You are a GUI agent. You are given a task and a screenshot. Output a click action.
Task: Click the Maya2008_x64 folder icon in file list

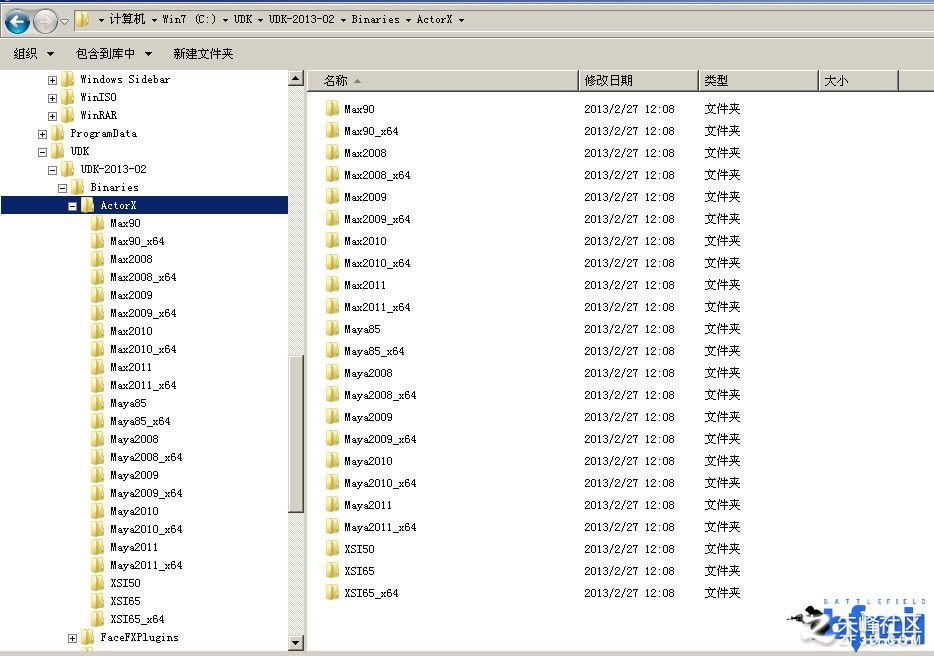[x=332, y=395]
